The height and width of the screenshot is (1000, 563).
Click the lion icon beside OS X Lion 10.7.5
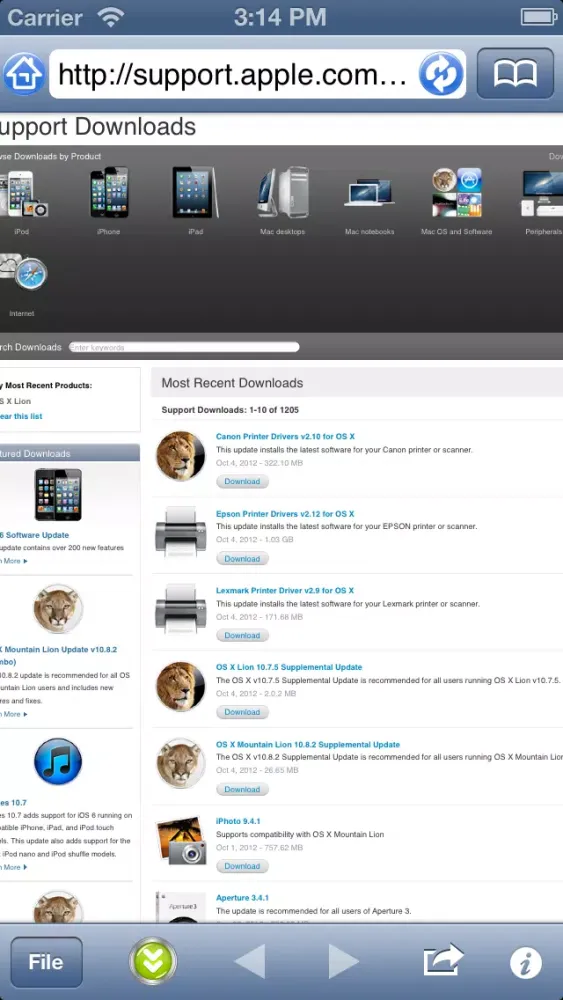coord(181,686)
